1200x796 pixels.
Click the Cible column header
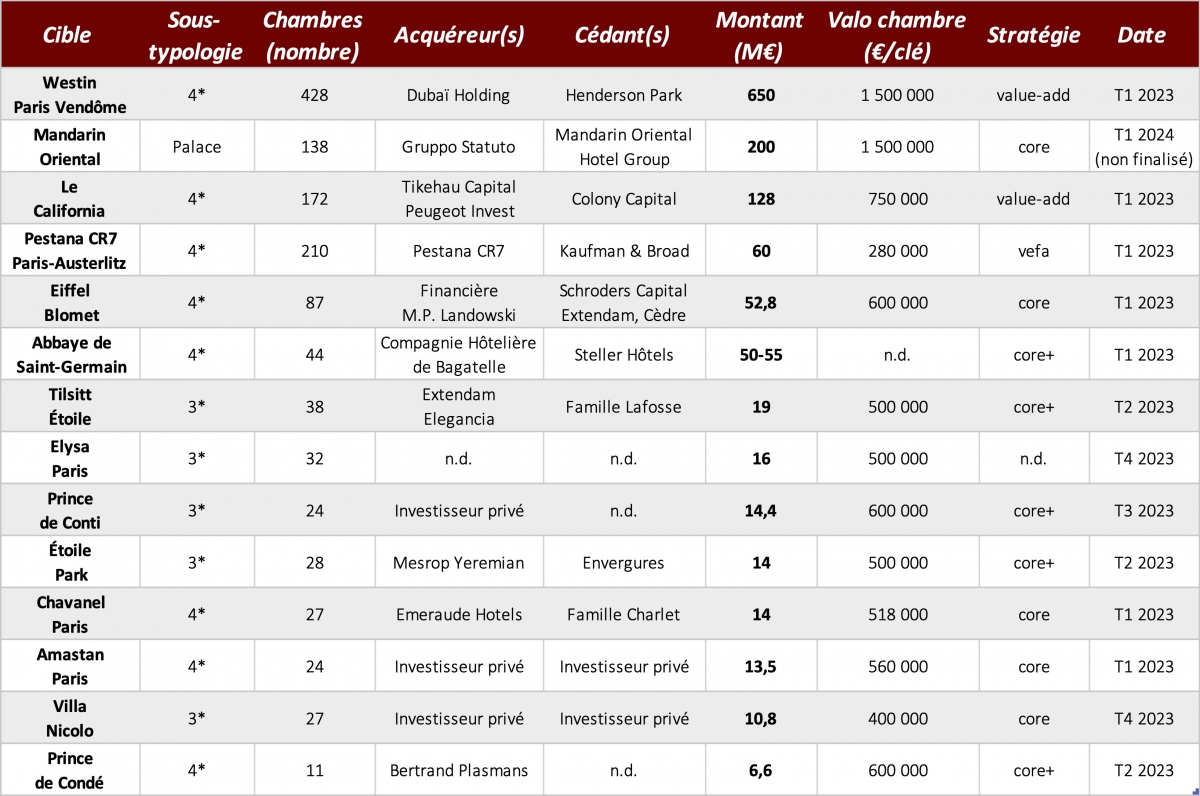pos(68,35)
